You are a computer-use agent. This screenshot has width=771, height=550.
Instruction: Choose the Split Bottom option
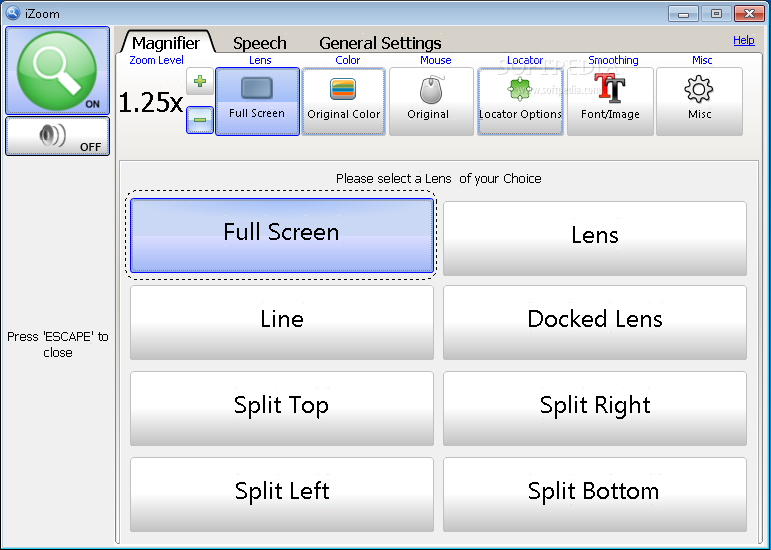click(594, 494)
